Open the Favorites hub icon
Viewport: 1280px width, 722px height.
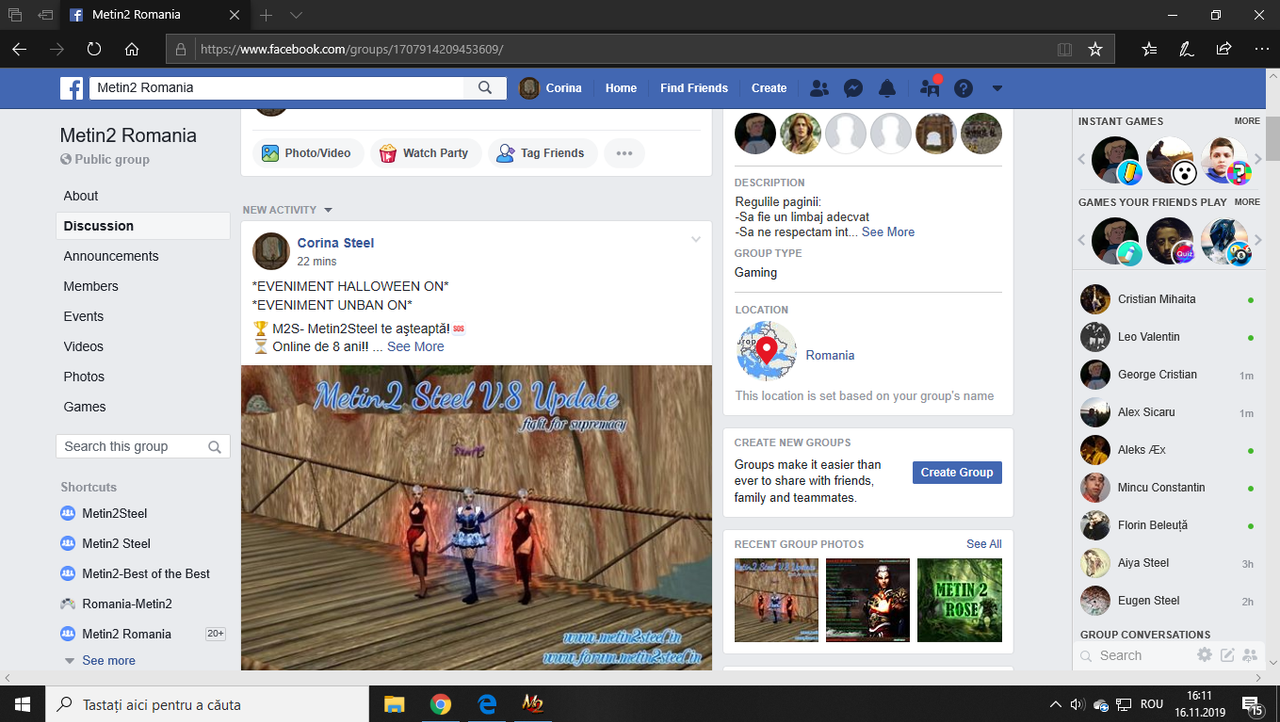click(1149, 49)
